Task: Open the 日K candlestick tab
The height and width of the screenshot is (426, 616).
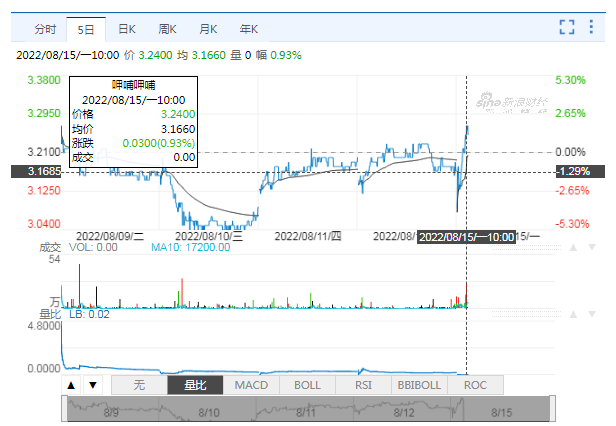Action: pyautogui.click(x=127, y=30)
